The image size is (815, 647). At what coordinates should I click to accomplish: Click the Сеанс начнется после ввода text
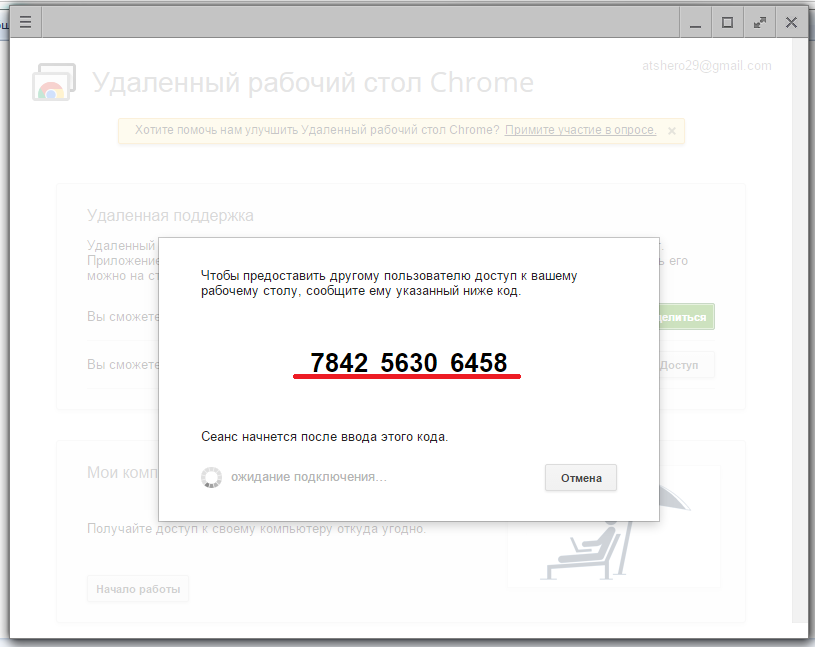point(324,437)
